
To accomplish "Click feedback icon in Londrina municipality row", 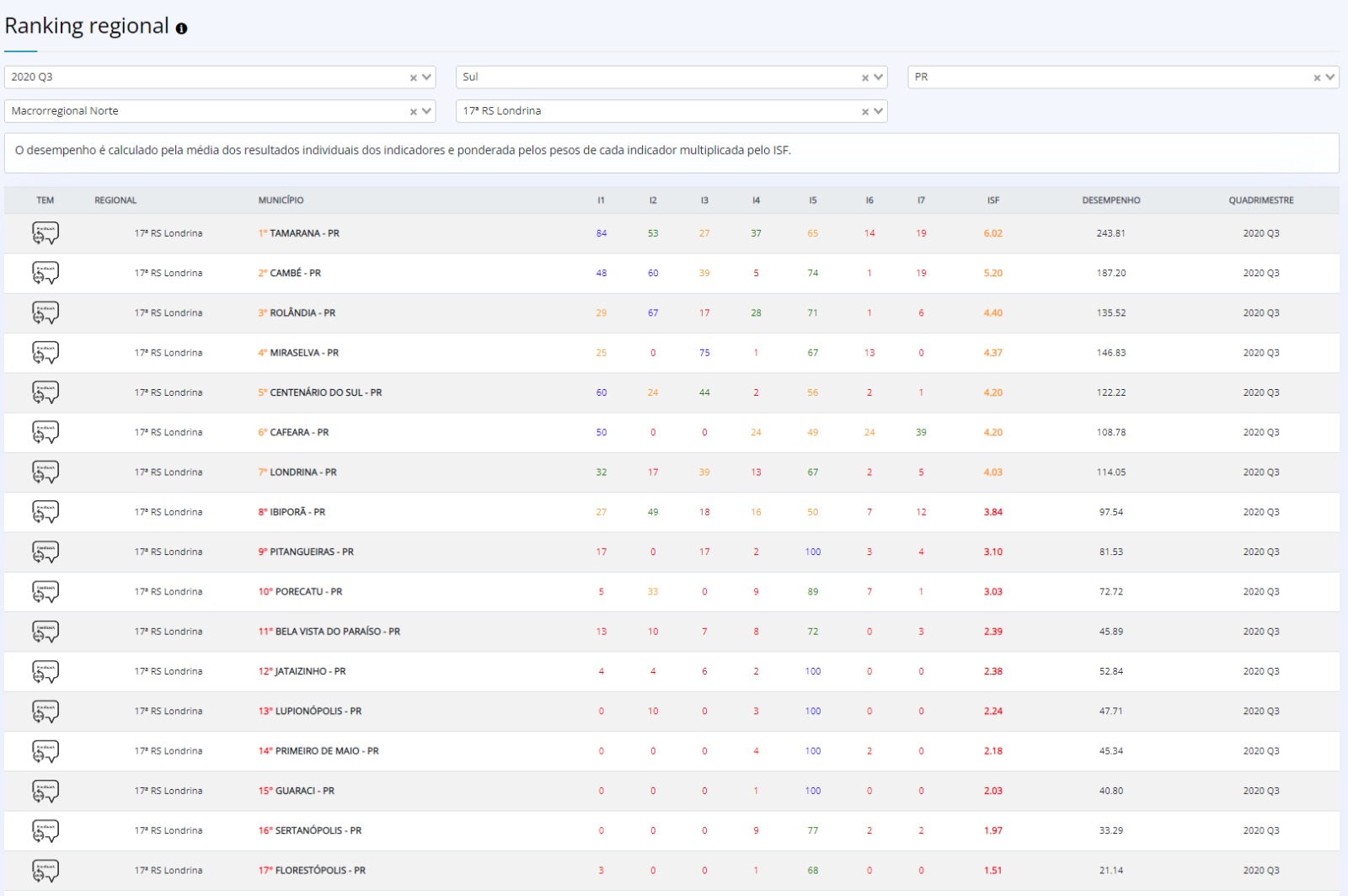I will click(x=45, y=472).
